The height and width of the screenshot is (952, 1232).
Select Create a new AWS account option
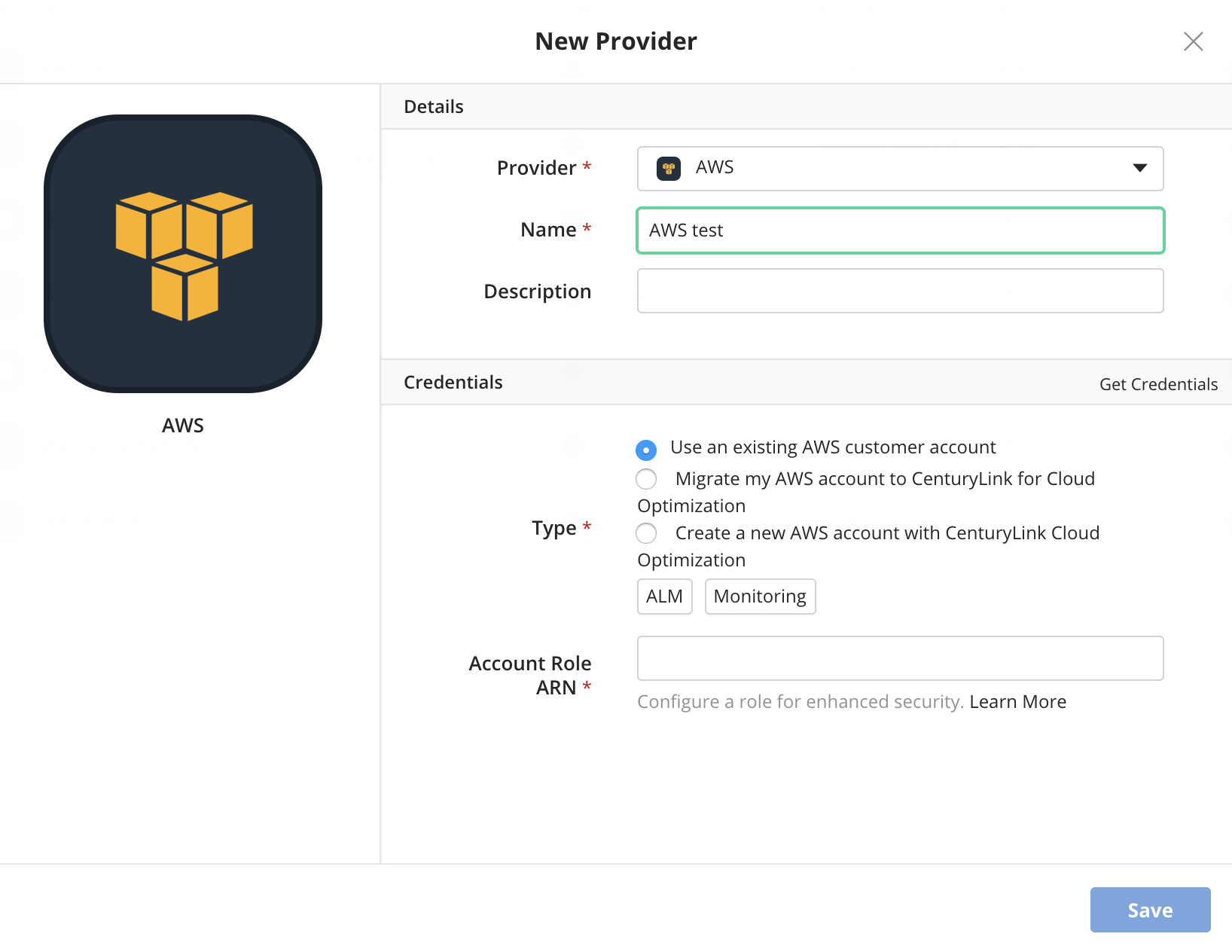[x=646, y=533]
